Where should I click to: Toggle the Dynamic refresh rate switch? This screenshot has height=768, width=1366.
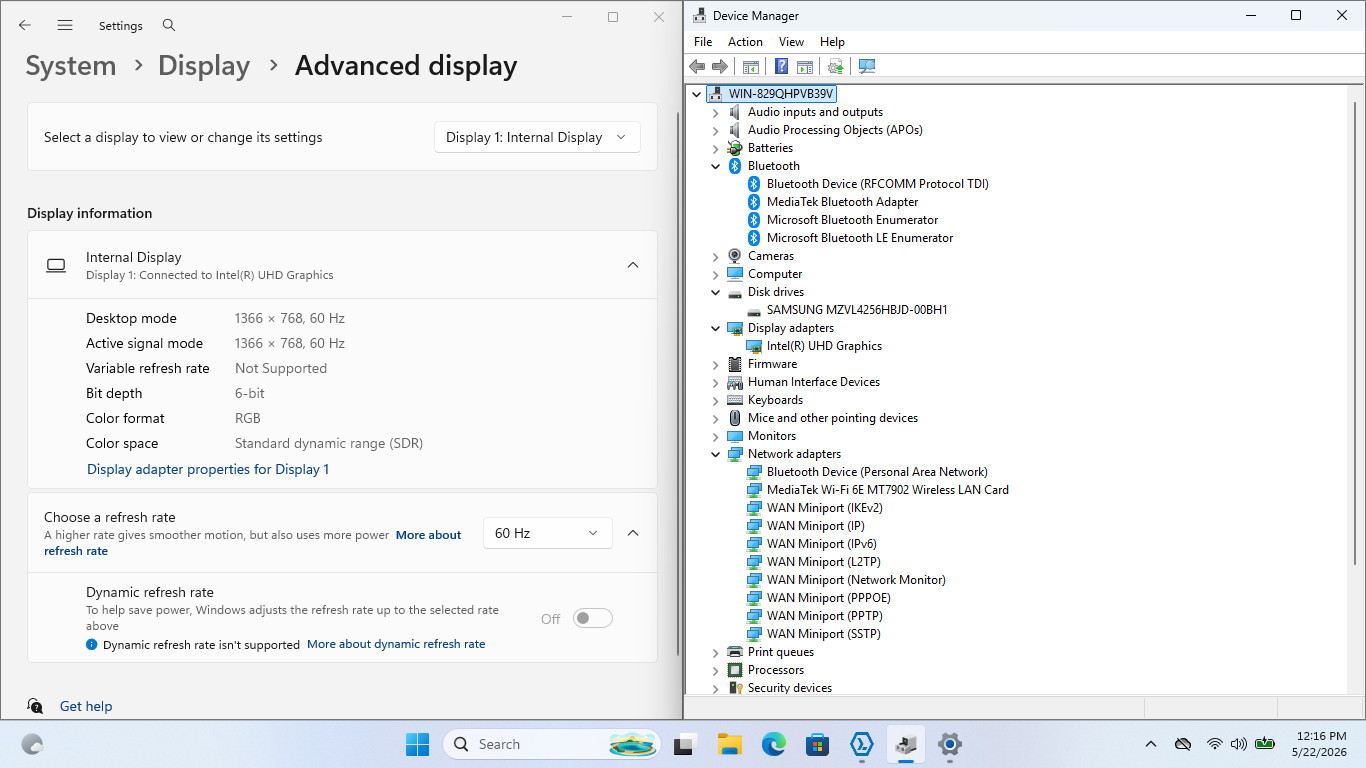[592, 619]
